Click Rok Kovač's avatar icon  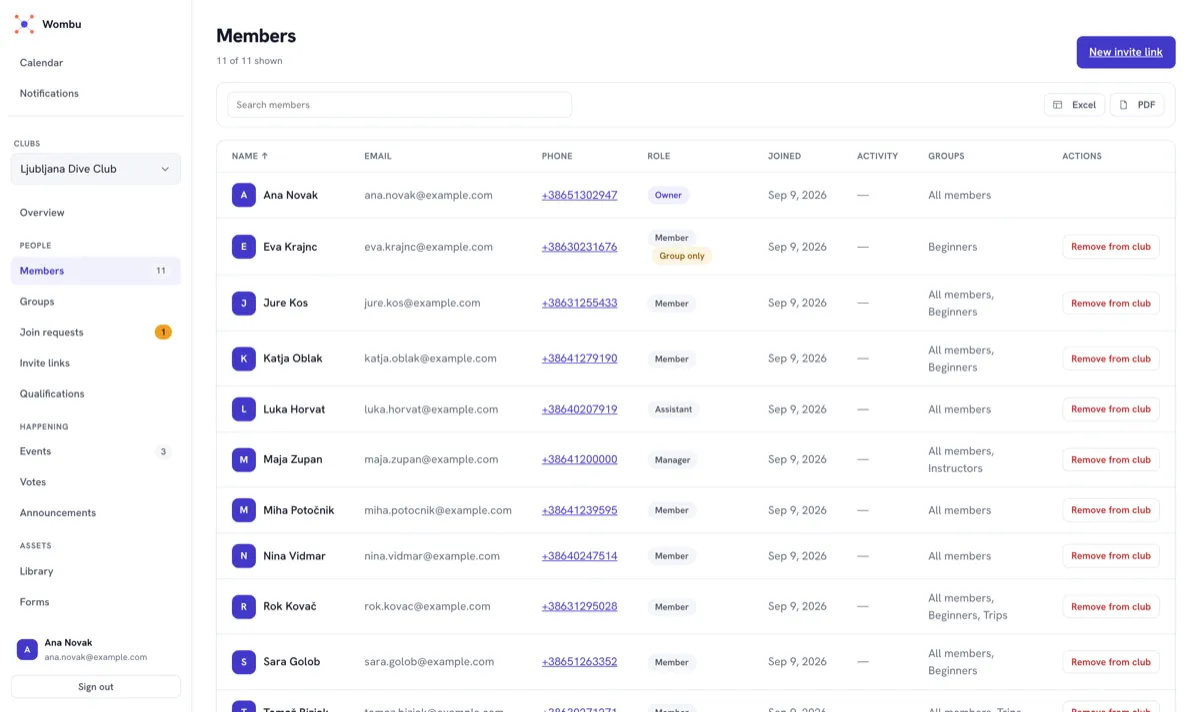[243, 606]
